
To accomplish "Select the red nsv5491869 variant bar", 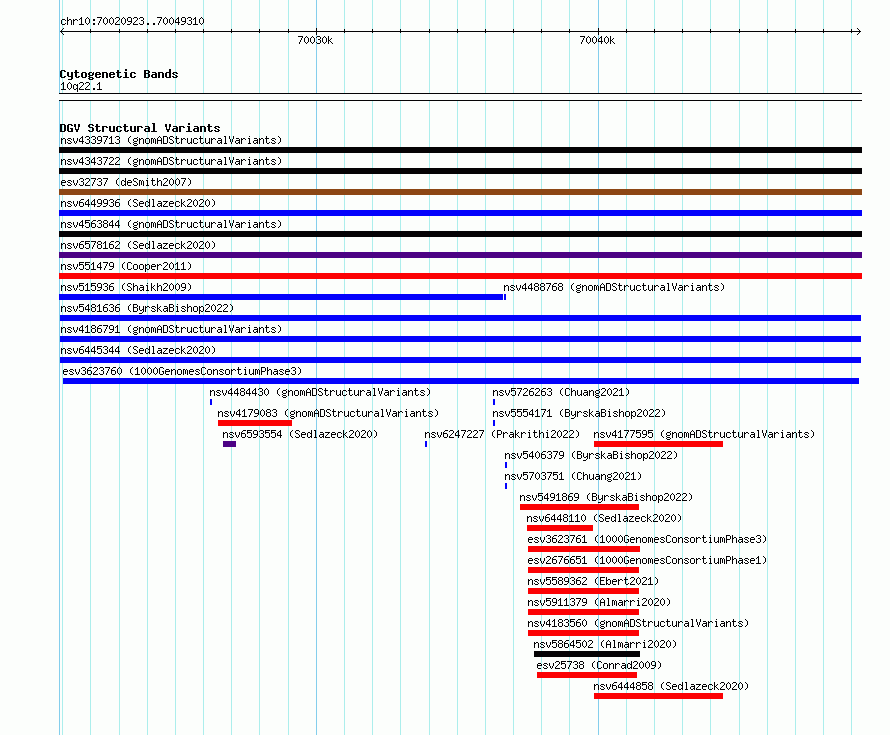I will (x=580, y=507).
